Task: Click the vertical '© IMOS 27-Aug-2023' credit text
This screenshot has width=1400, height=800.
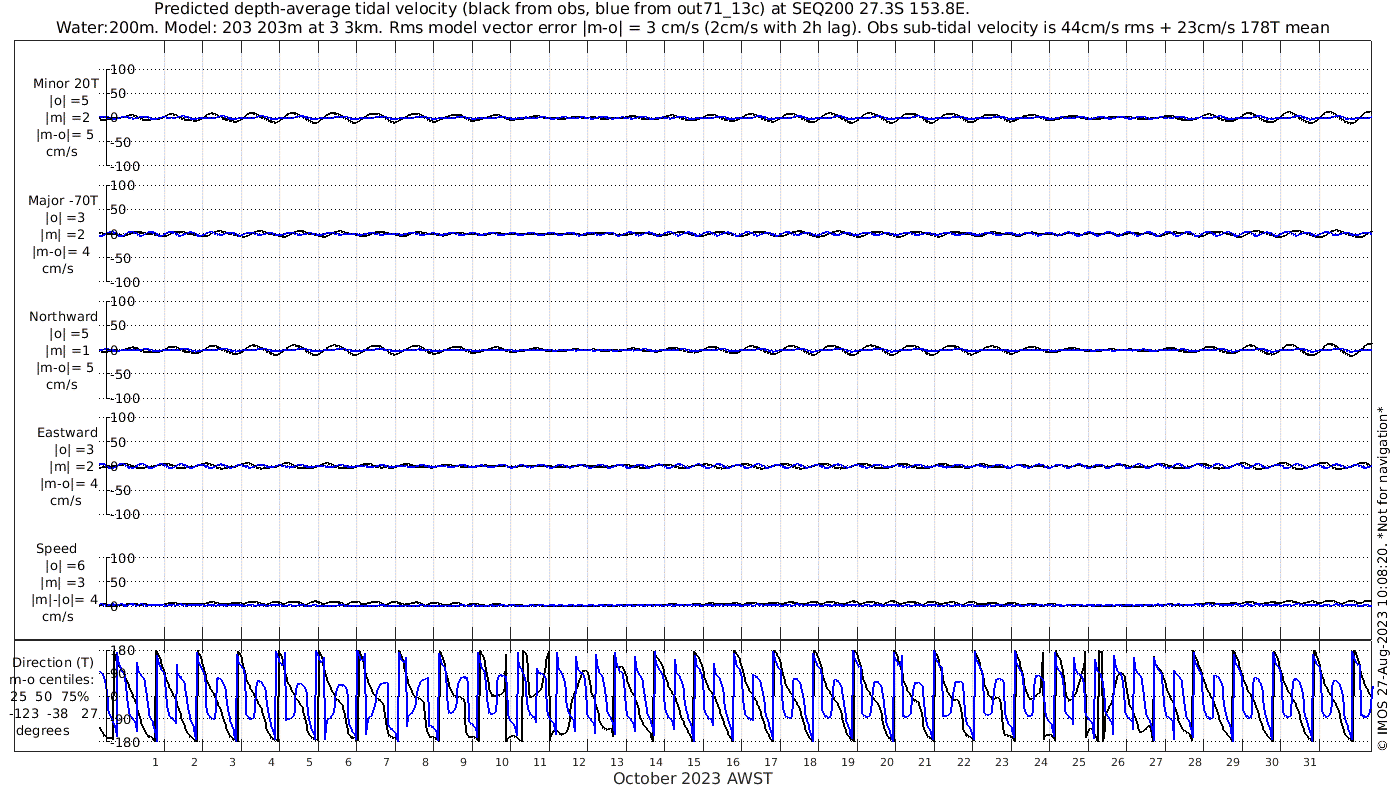Action: coord(1383,577)
